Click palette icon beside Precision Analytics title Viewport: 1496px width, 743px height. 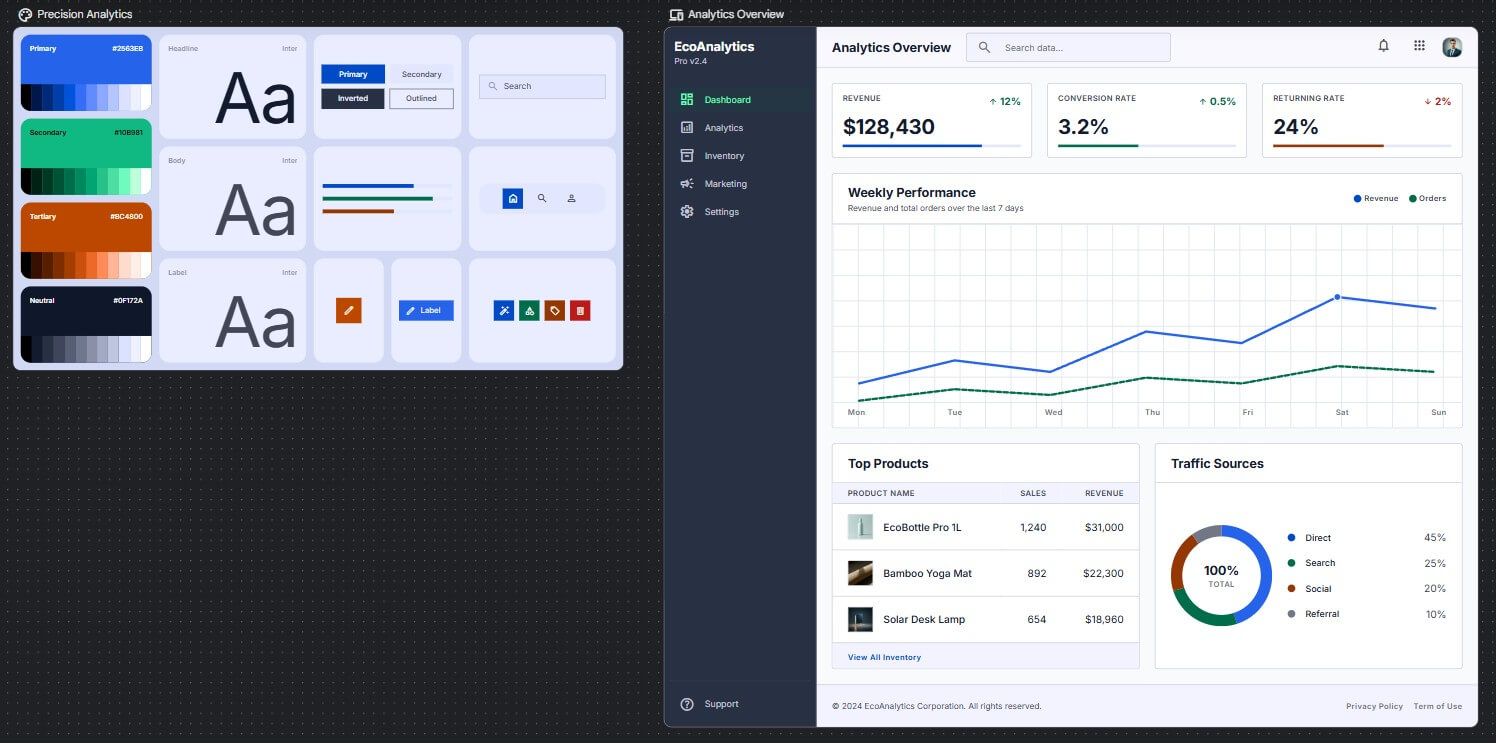pyautogui.click(x=25, y=14)
